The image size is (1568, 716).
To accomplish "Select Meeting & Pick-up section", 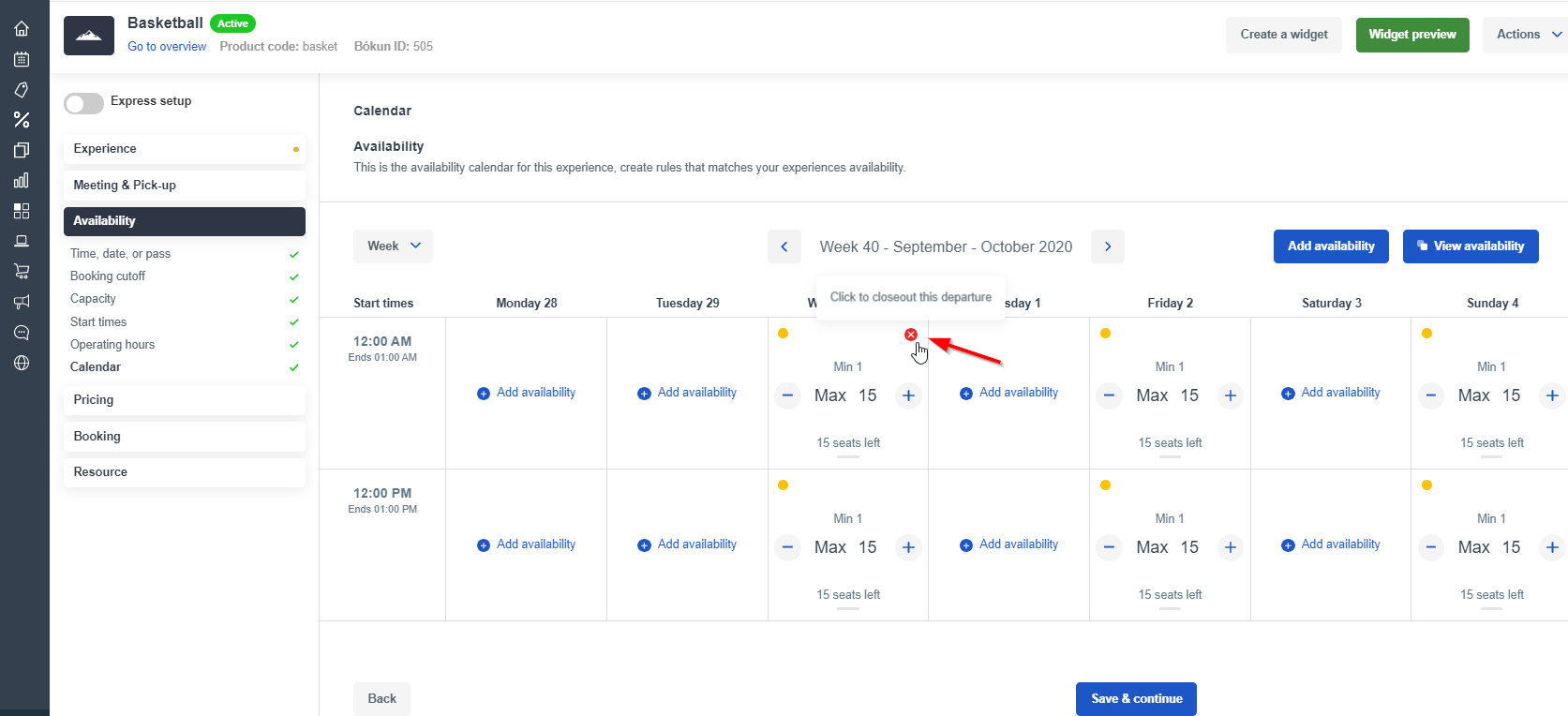I will click(x=184, y=186).
